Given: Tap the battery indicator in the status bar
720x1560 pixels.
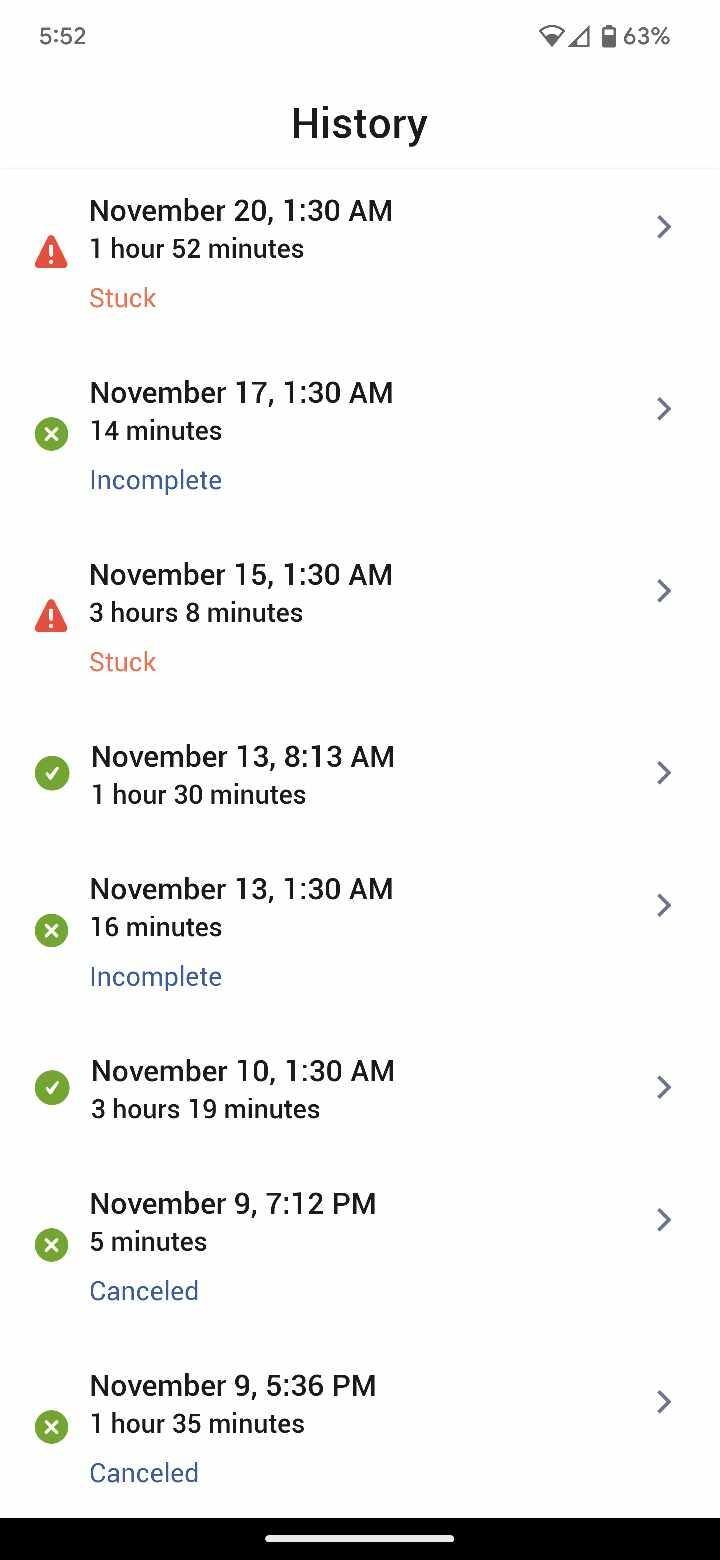Looking at the screenshot, I should [608, 37].
